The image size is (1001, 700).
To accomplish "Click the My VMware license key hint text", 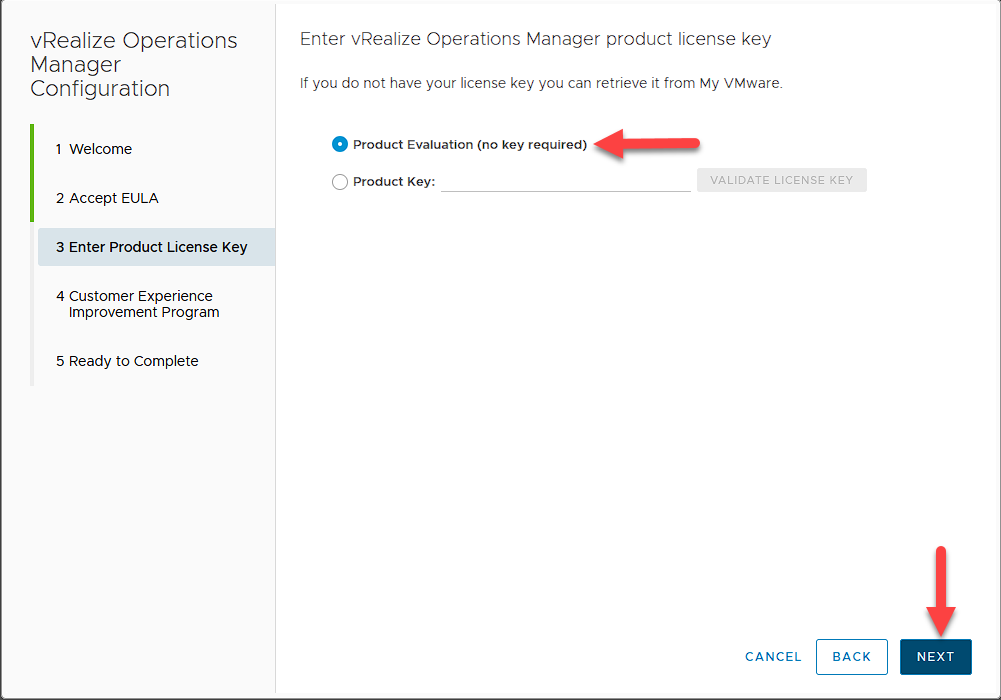I will (541, 83).
